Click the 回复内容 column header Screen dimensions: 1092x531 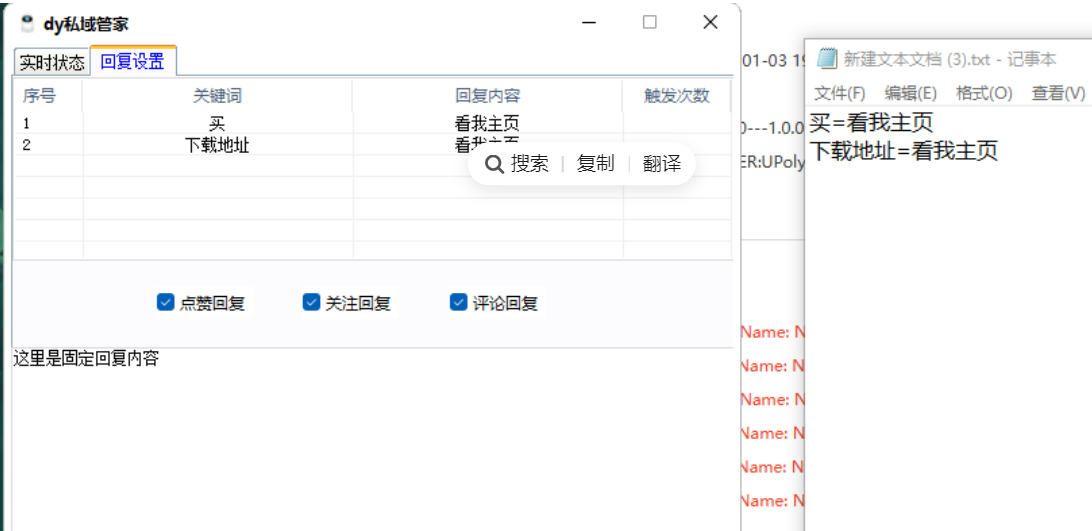[x=487, y=96]
